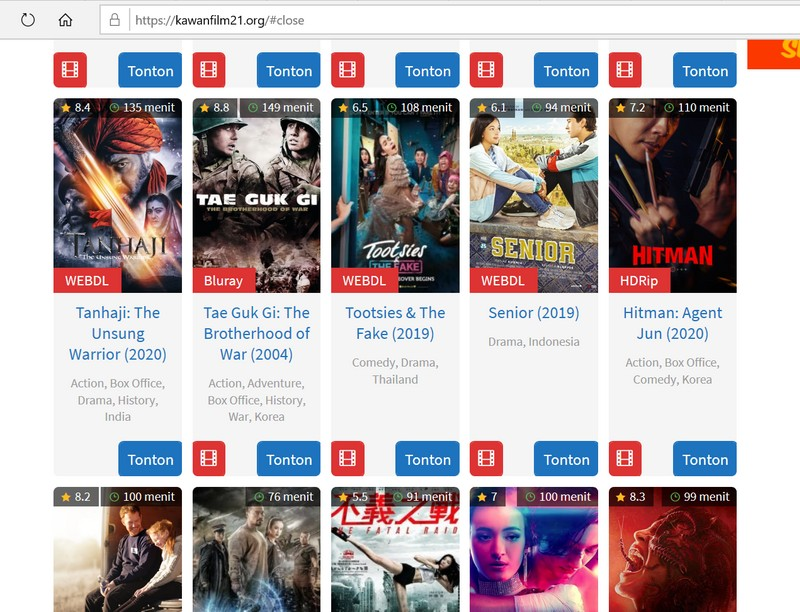Screen dimensions: 800x612
Task: Click the India genre tag under Tanhaji
Action: pos(118,417)
